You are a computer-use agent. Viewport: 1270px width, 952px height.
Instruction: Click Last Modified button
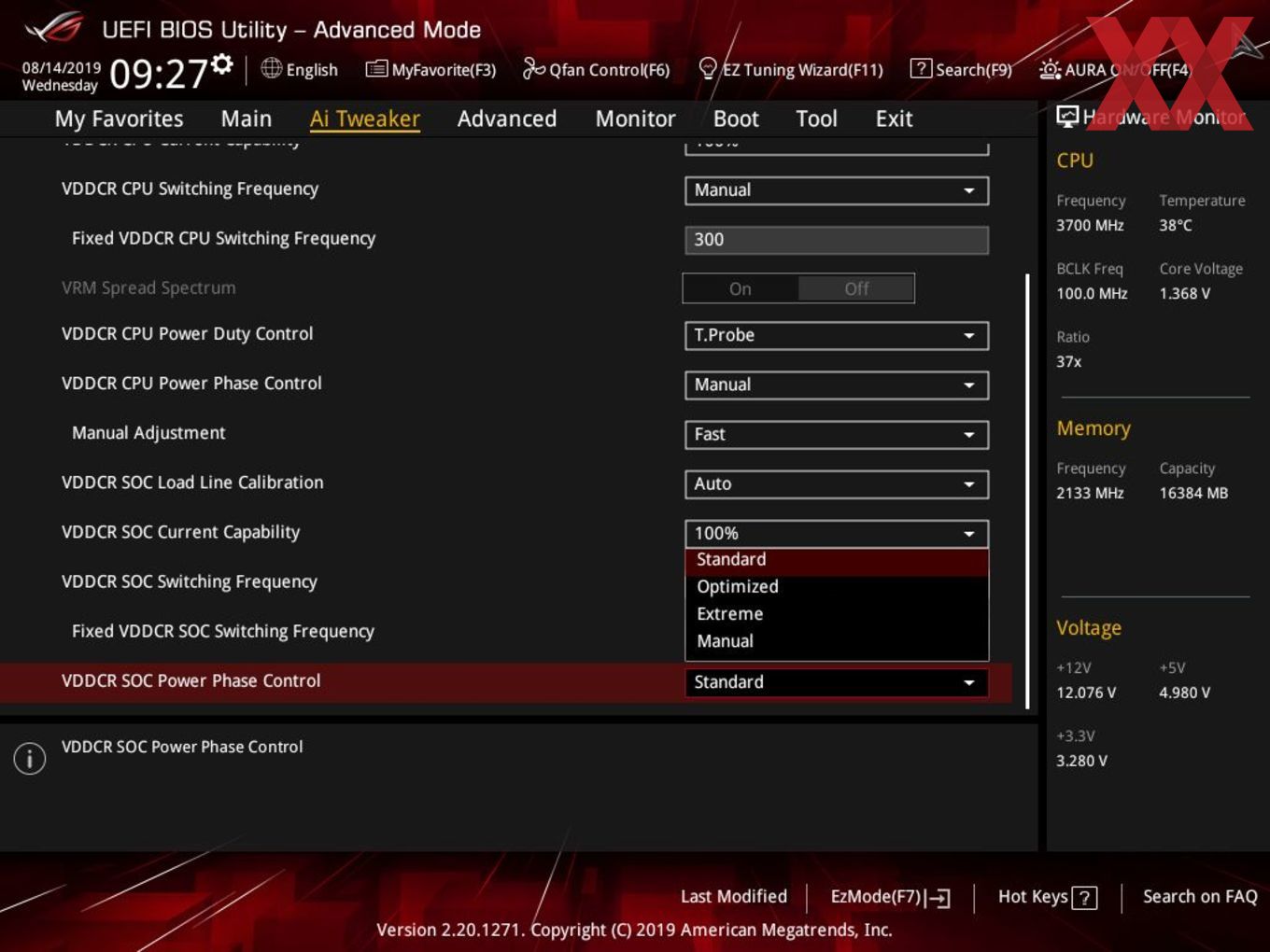734,897
